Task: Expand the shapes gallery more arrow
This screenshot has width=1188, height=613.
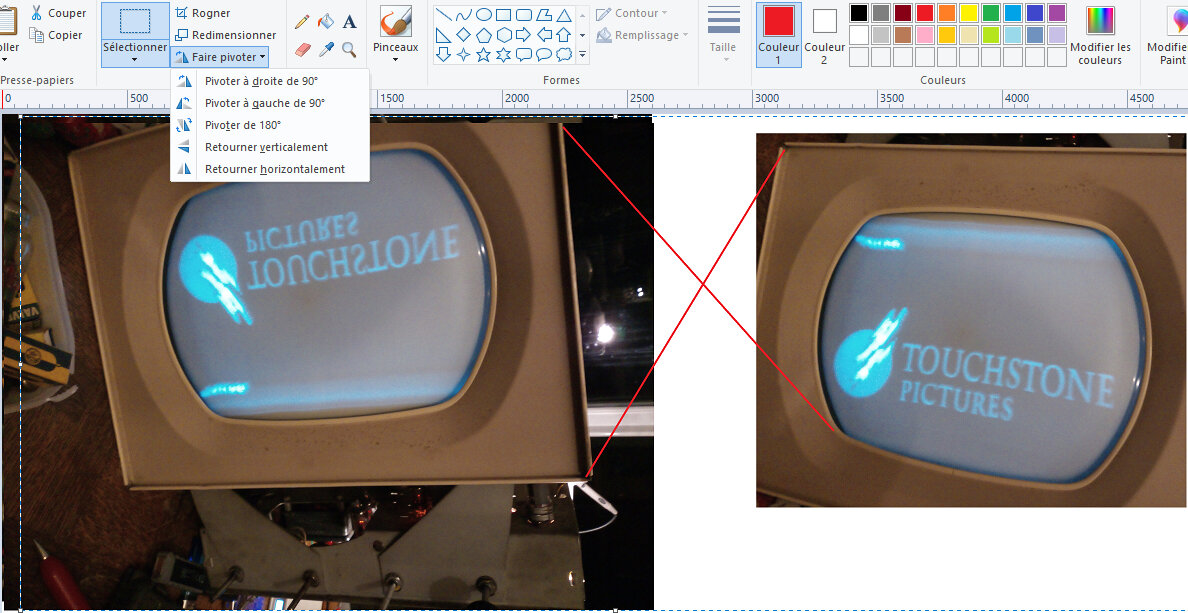Action: coord(583,55)
